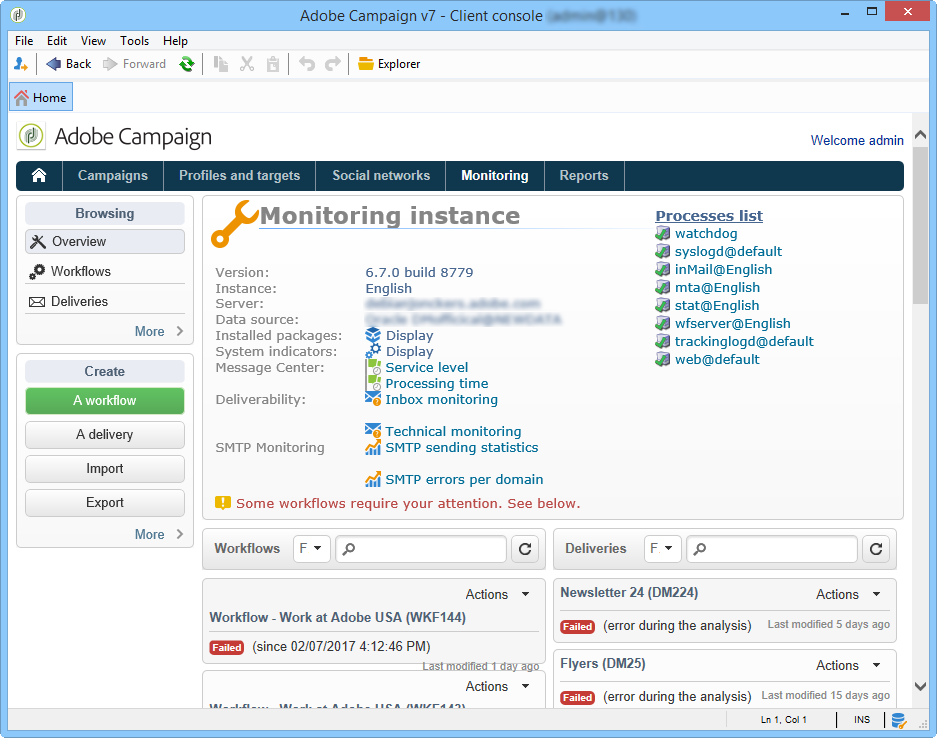The height and width of the screenshot is (738, 937).
Task: Open the Social networks tab
Action: [x=381, y=175]
